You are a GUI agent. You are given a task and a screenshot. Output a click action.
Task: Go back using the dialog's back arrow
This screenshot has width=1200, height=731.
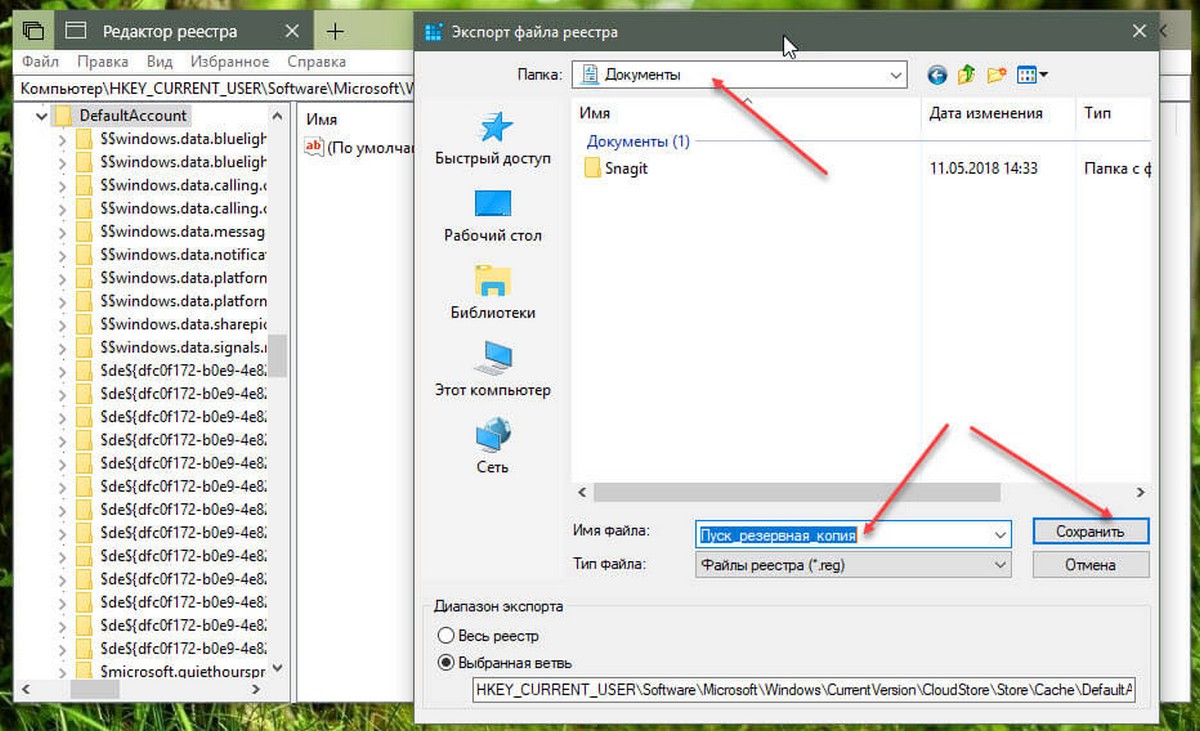click(936, 74)
